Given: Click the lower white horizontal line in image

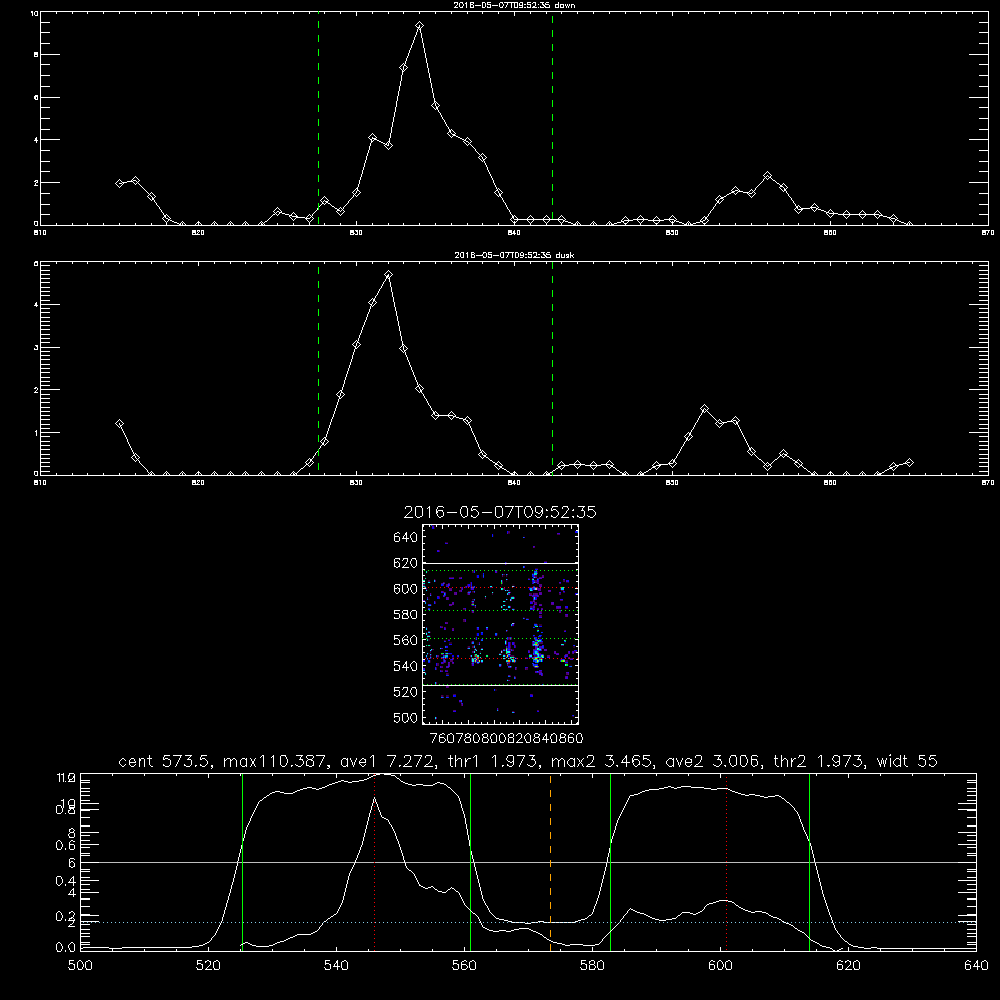Looking at the screenshot, I should coord(500,686).
